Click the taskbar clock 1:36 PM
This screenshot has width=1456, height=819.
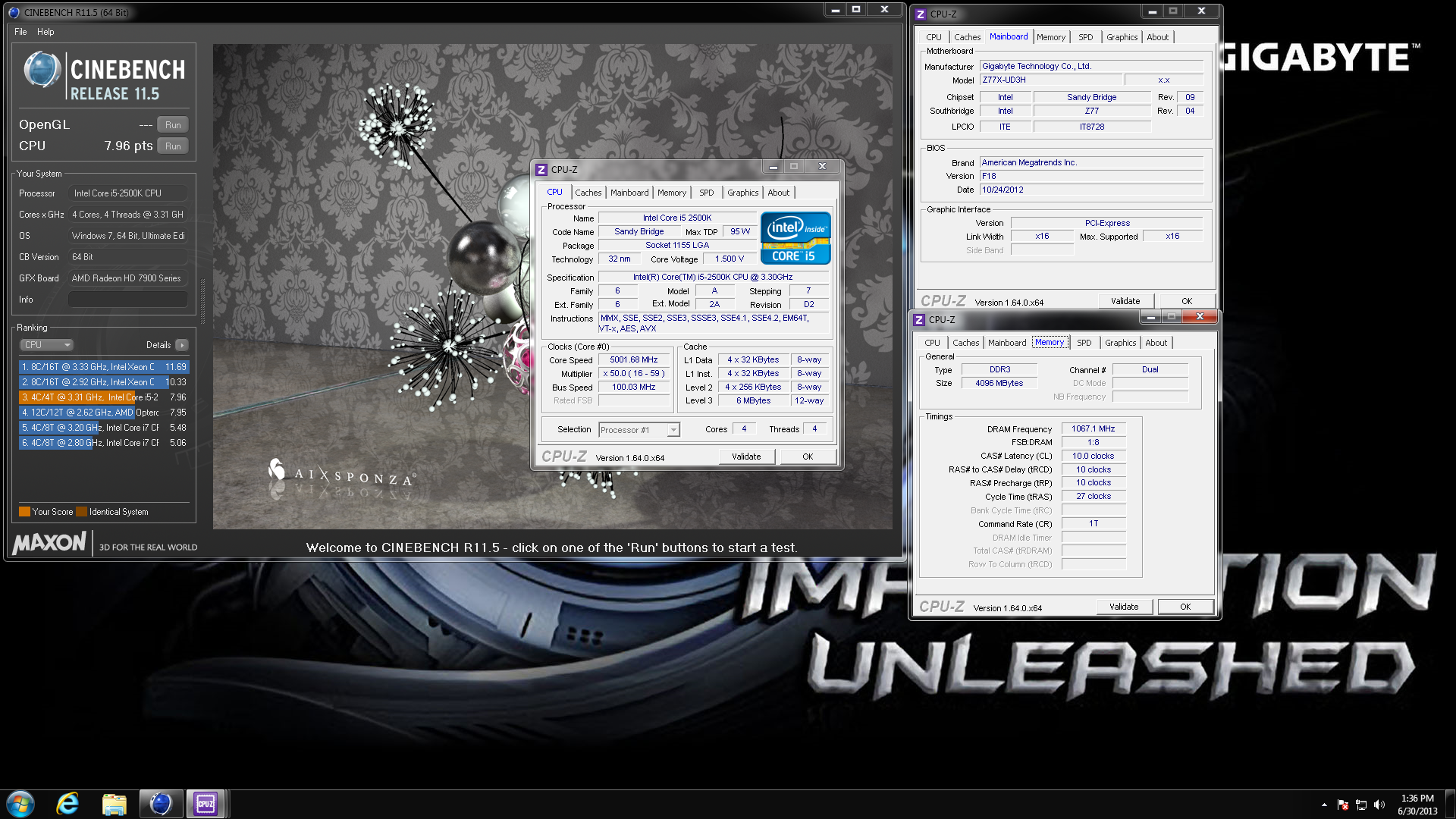tap(1417, 799)
